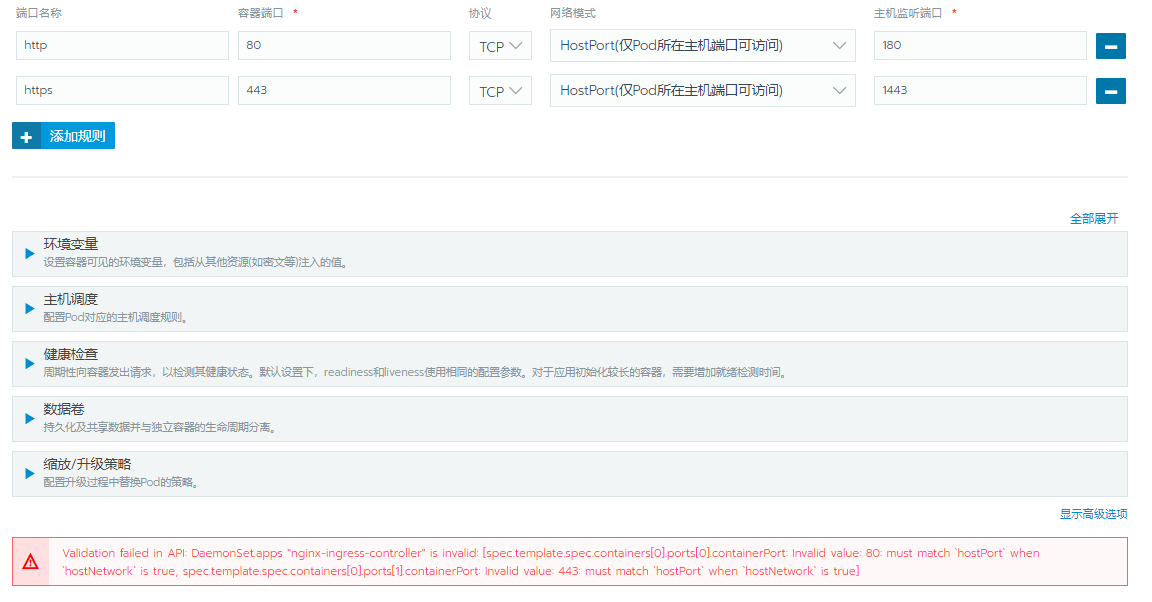Expand the 主机调度 section arrow

pos(29,309)
